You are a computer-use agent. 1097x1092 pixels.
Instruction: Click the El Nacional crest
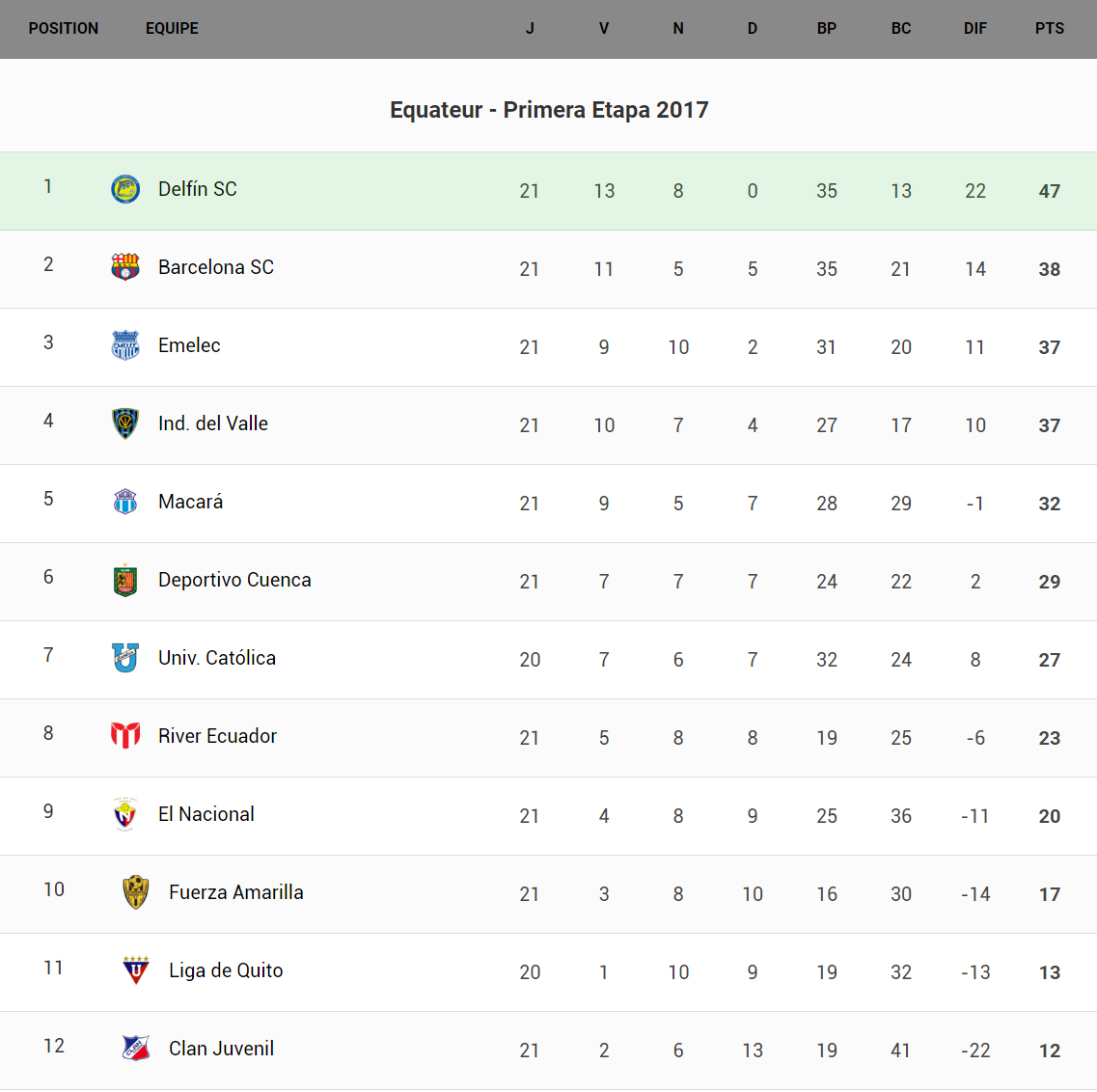tap(125, 814)
